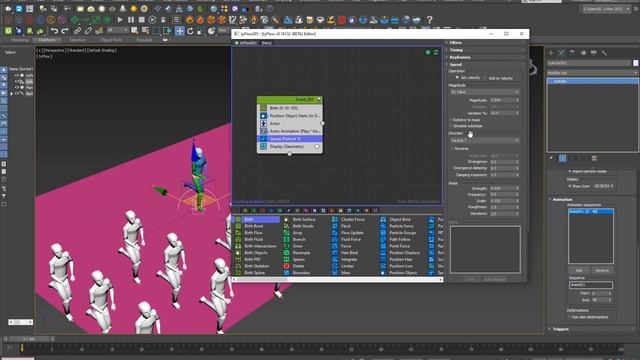Open the Magnitude type dropdown
The image size is (640, 360).
(484, 92)
